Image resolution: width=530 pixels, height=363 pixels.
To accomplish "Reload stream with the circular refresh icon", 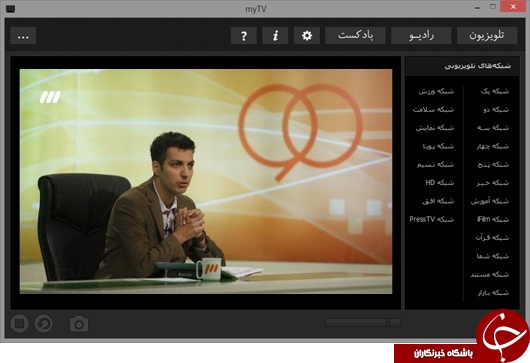I will click(44, 324).
